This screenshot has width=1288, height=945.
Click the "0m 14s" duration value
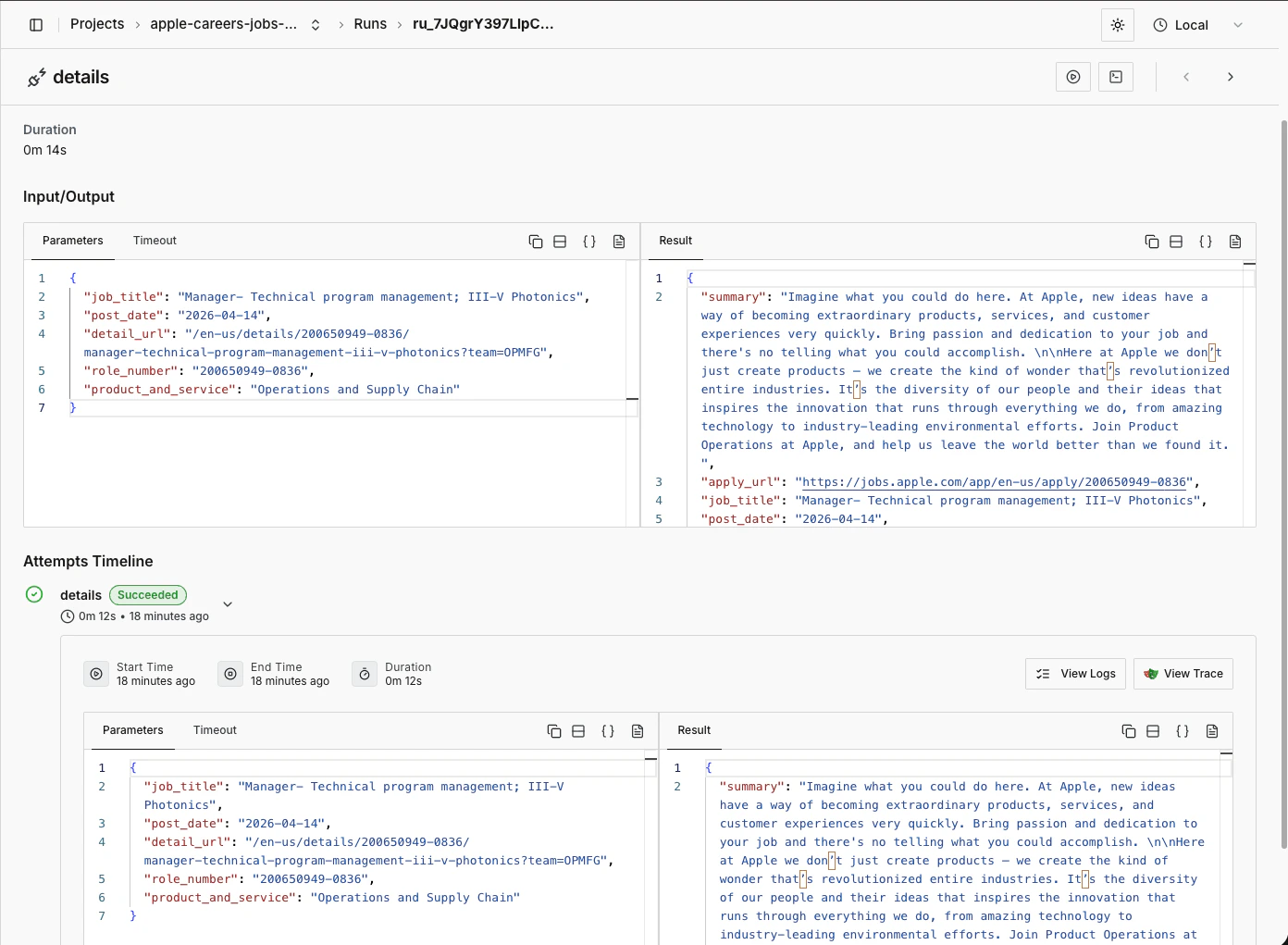click(45, 150)
